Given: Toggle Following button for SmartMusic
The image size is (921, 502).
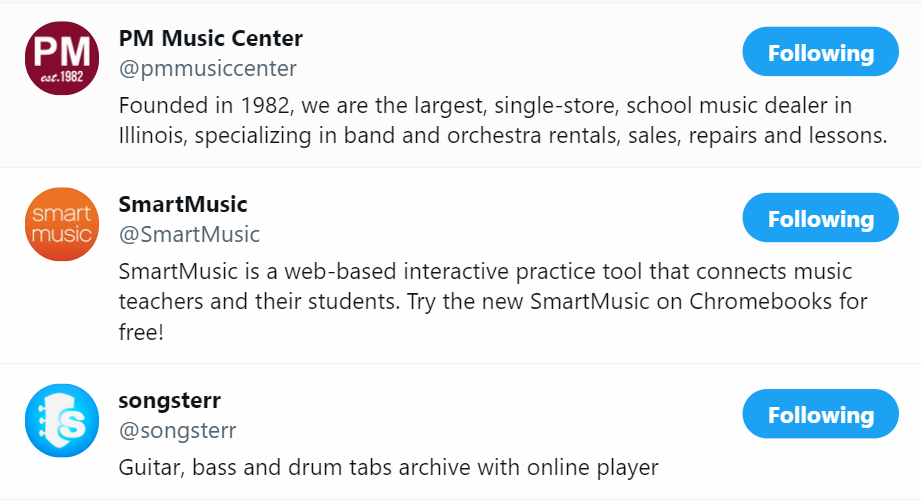Looking at the screenshot, I should pos(820,218).
